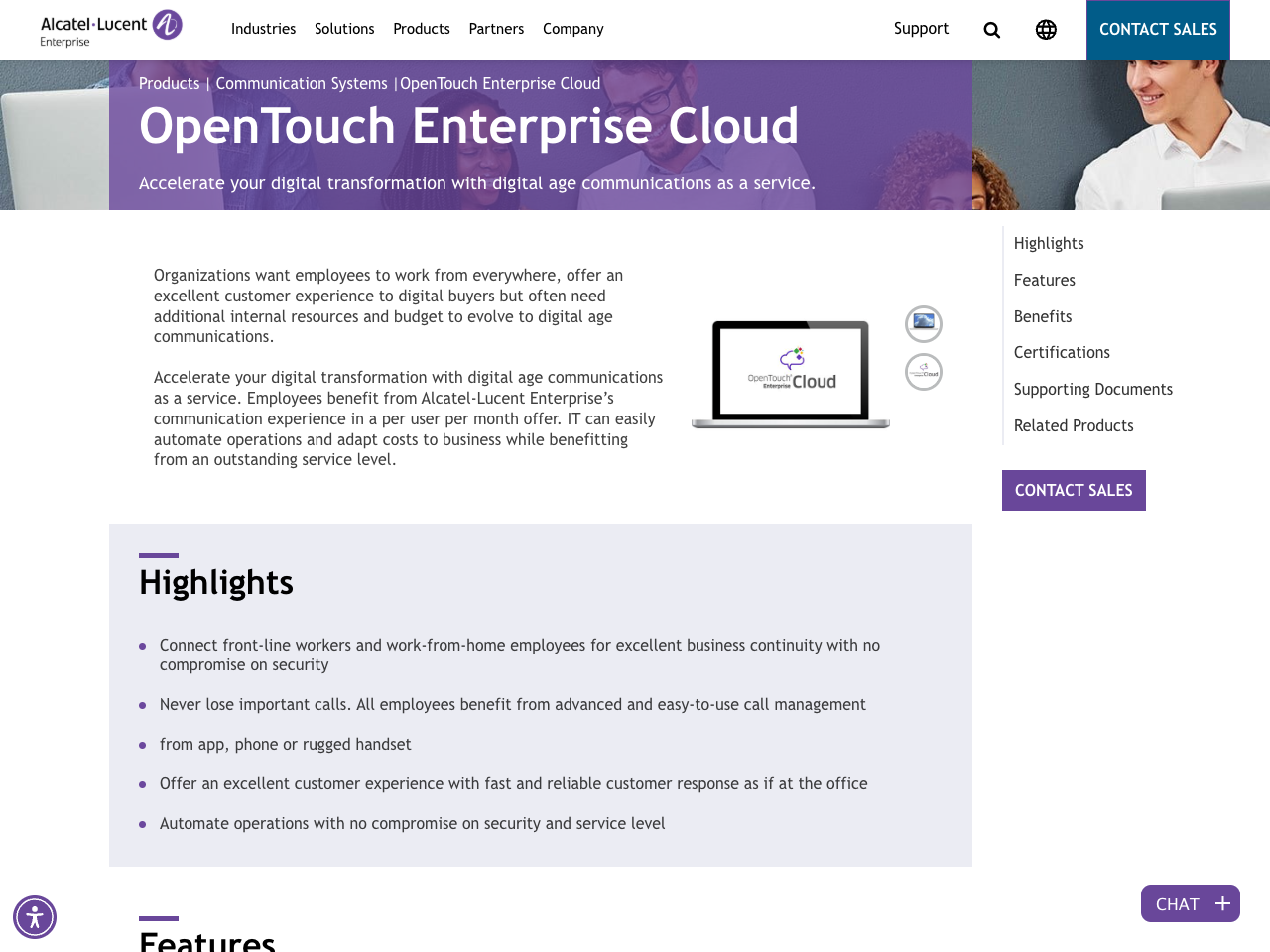Jump to Features section in sidebar
The image size is (1270, 952).
point(1045,281)
